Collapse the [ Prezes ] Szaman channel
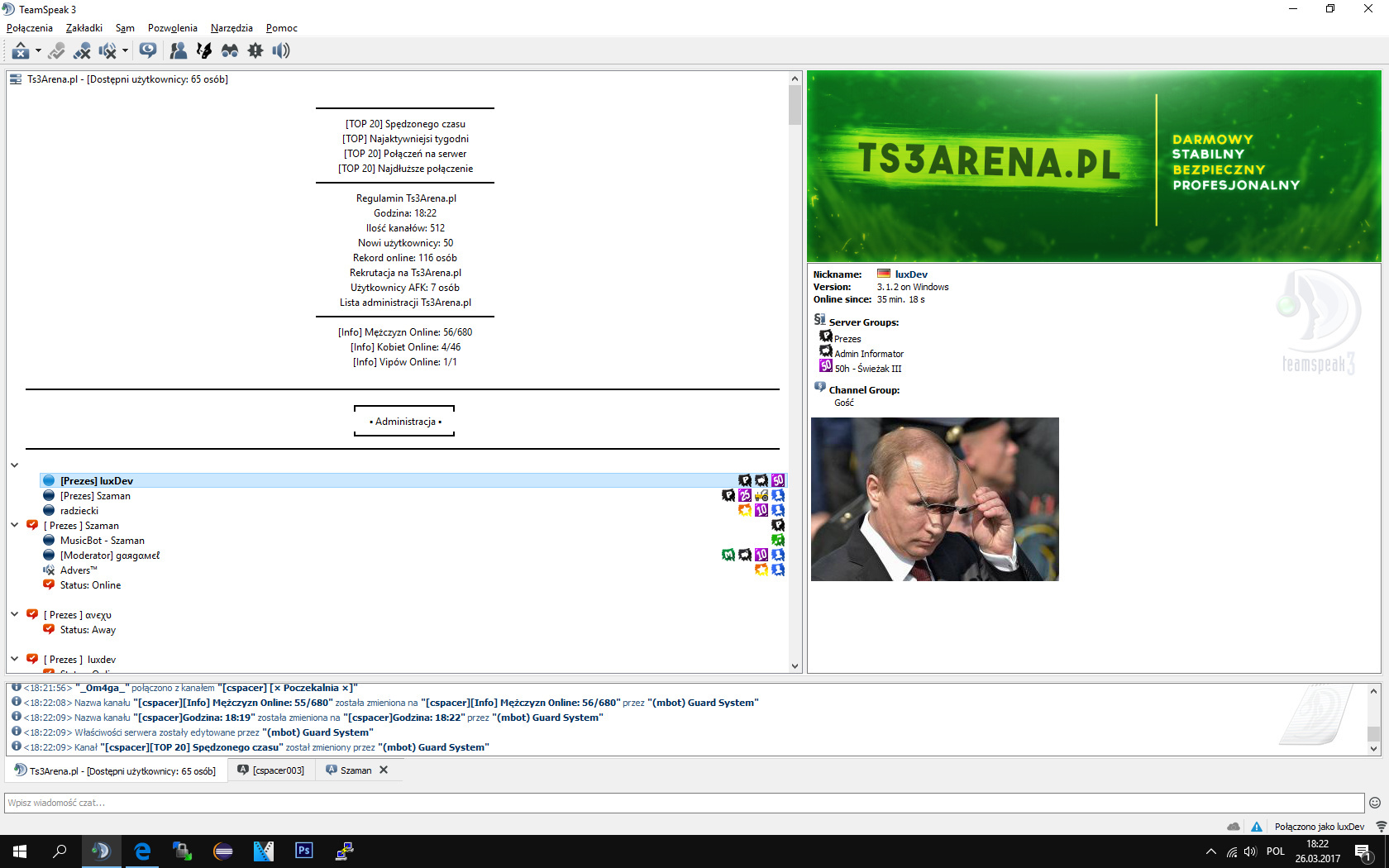 pyautogui.click(x=15, y=525)
